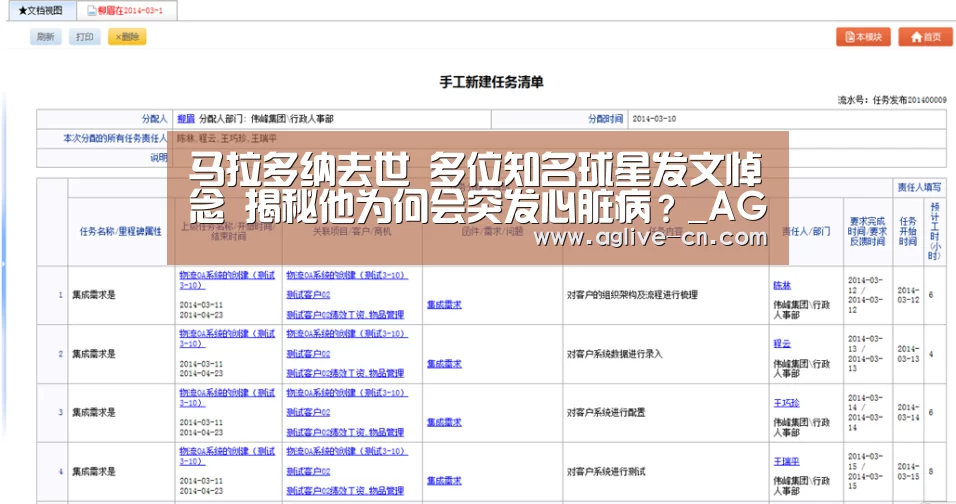Screen dimensions: 956x504
Task: Open 王瑞平 responsible person link
Action: [786, 461]
